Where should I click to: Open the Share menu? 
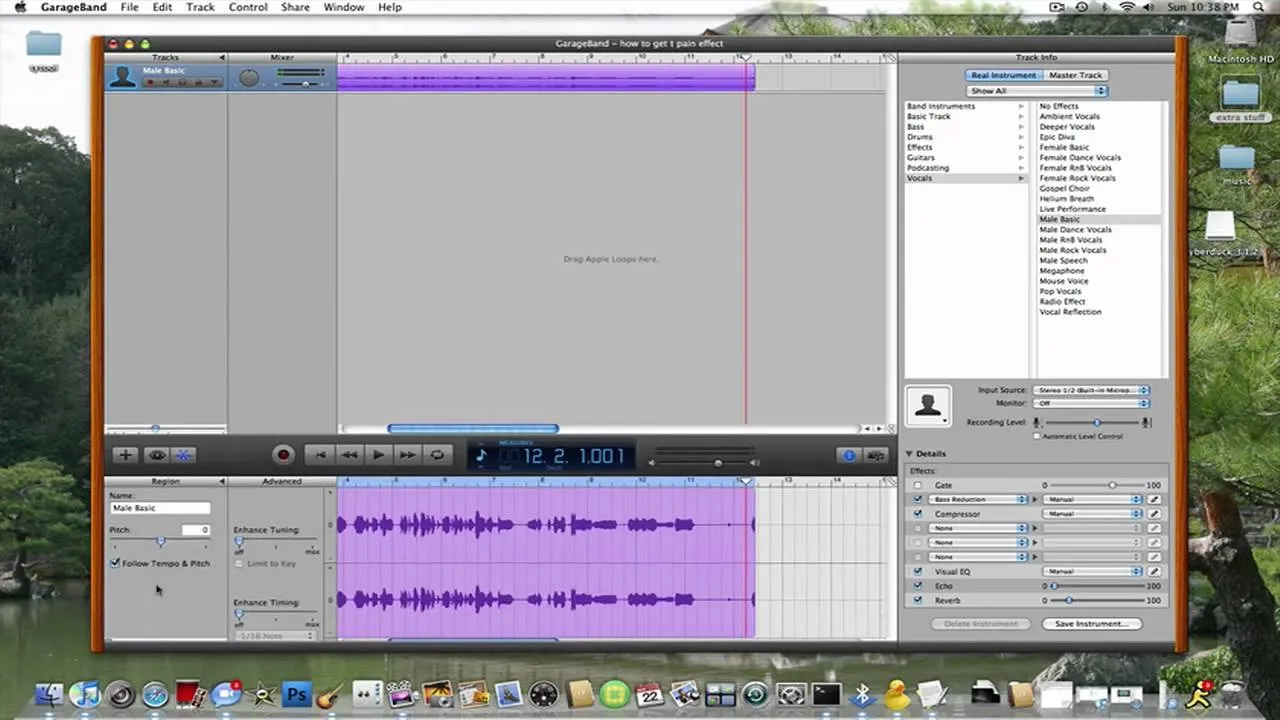(x=295, y=7)
